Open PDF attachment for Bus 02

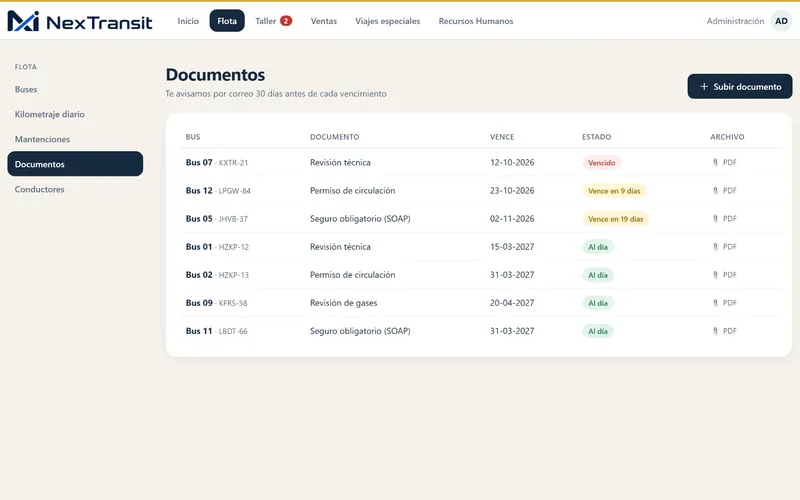(x=724, y=274)
